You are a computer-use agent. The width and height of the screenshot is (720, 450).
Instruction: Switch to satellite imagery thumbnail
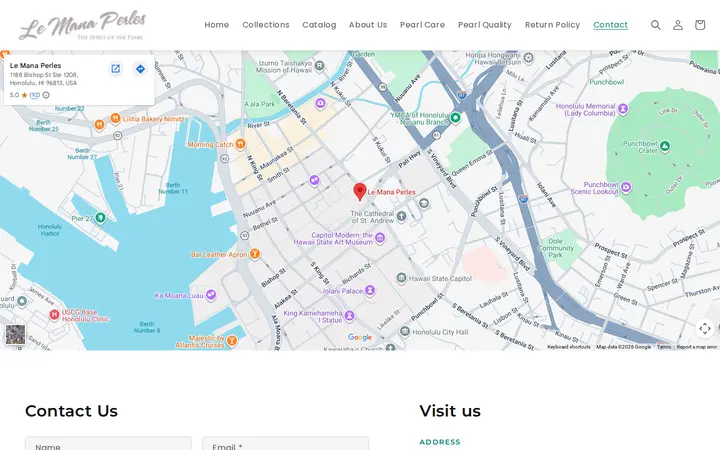pyautogui.click(x=16, y=334)
